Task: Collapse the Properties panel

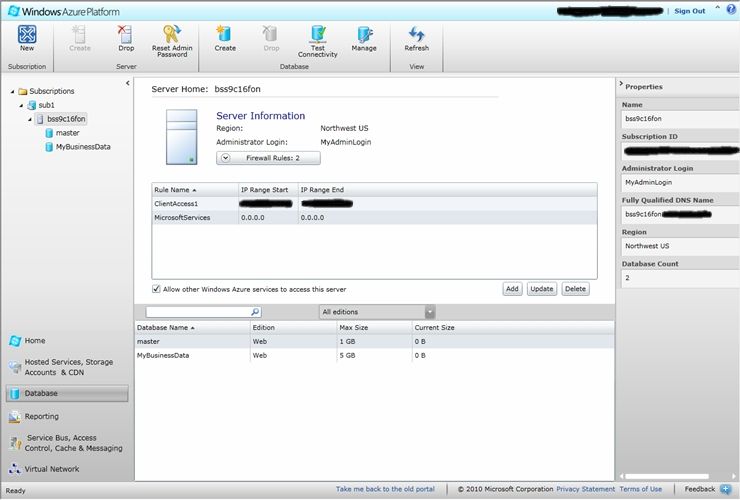Action: click(x=621, y=84)
